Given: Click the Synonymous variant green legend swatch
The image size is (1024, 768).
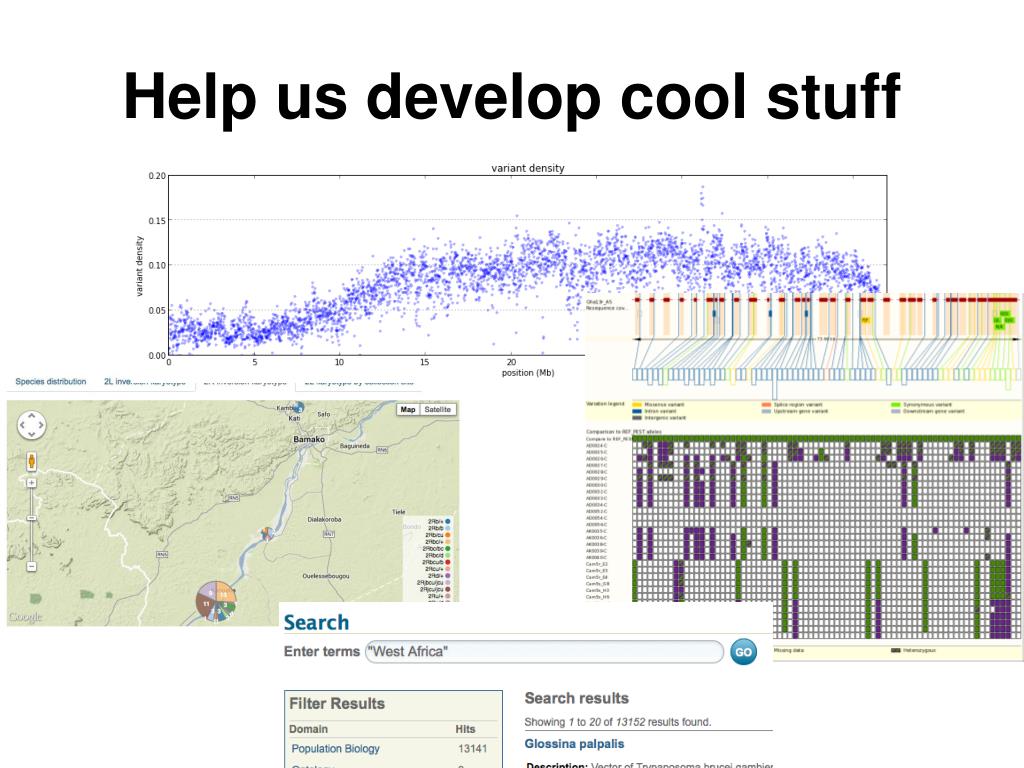Looking at the screenshot, I should (x=896, y=405).
